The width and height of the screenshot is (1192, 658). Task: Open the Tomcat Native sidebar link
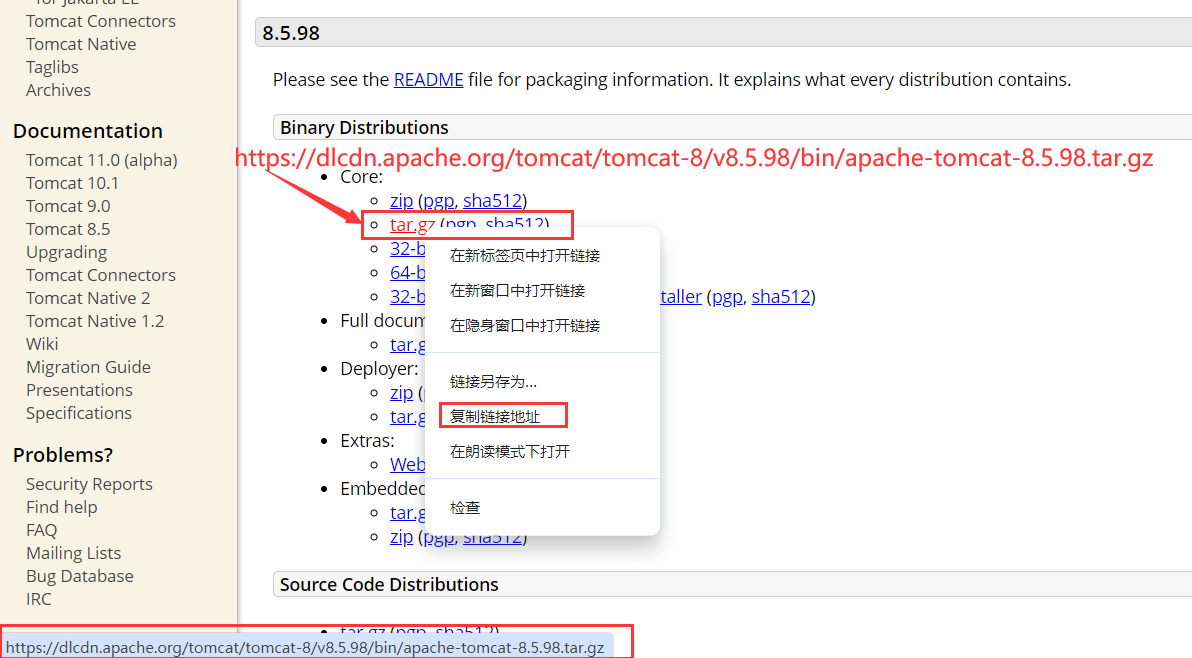81,44
